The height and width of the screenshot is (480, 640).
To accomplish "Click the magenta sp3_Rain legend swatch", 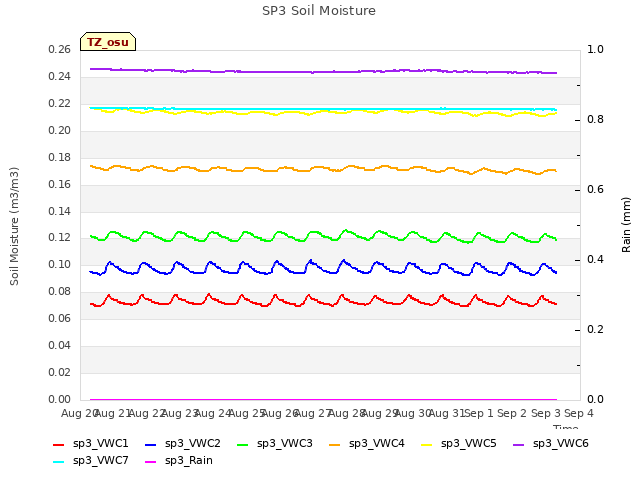I will (x=151, y=462).
